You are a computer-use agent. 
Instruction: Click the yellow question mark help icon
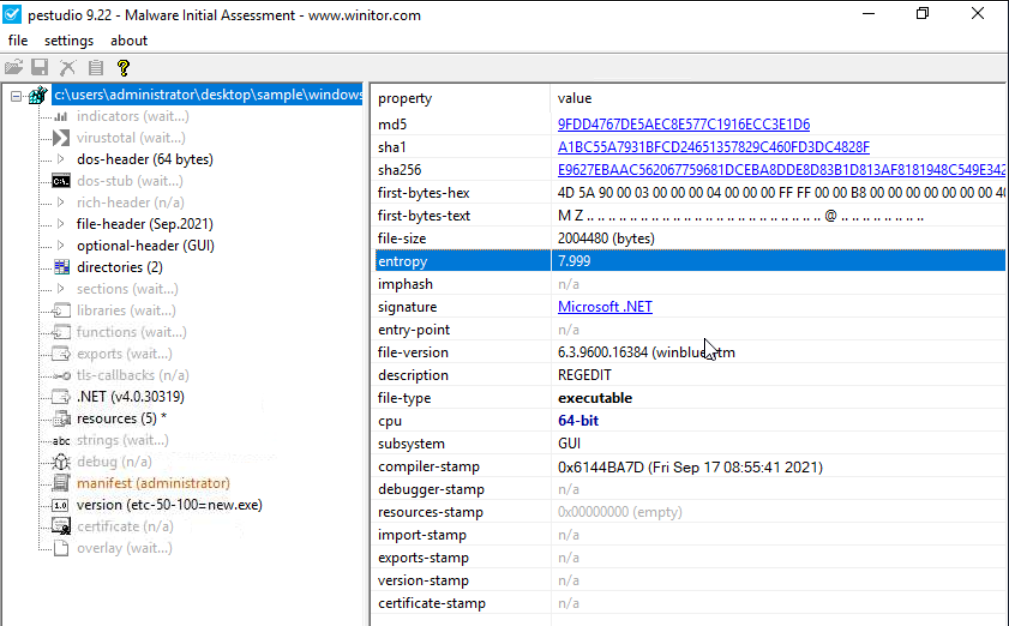pyautogui.click(x=123, y=68)
